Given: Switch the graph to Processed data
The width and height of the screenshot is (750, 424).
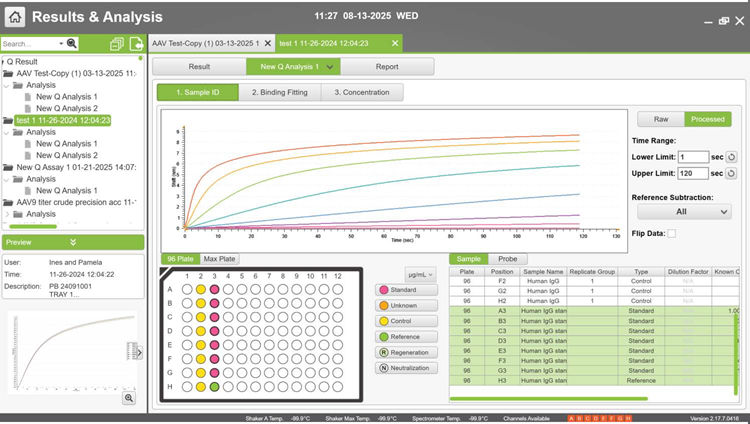Looking at the screenshot, I should 707,119.
